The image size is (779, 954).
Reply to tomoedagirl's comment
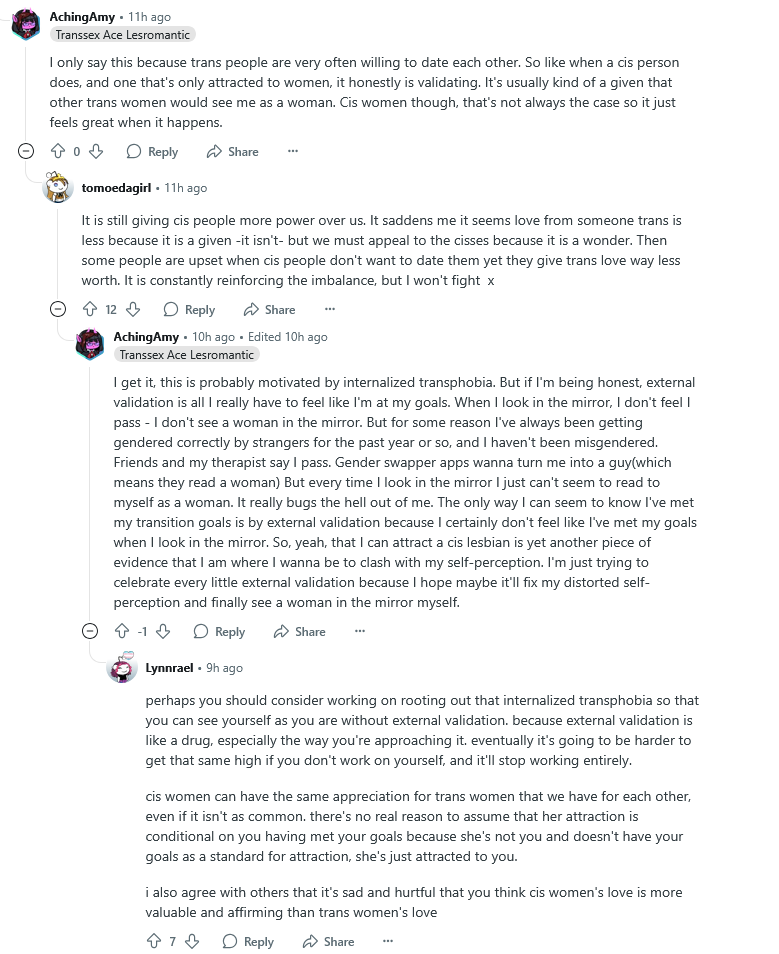(x=189, y=310)
